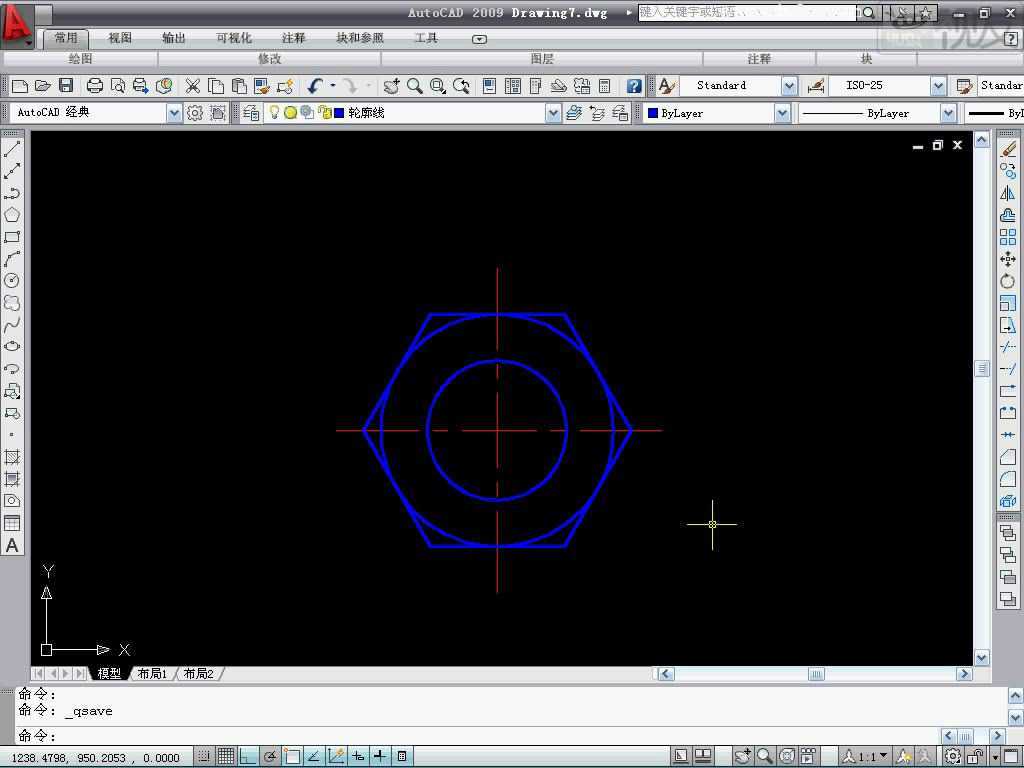Select the Rectangle draw tool
This screenshot has height=768, width=1024.
12,237
